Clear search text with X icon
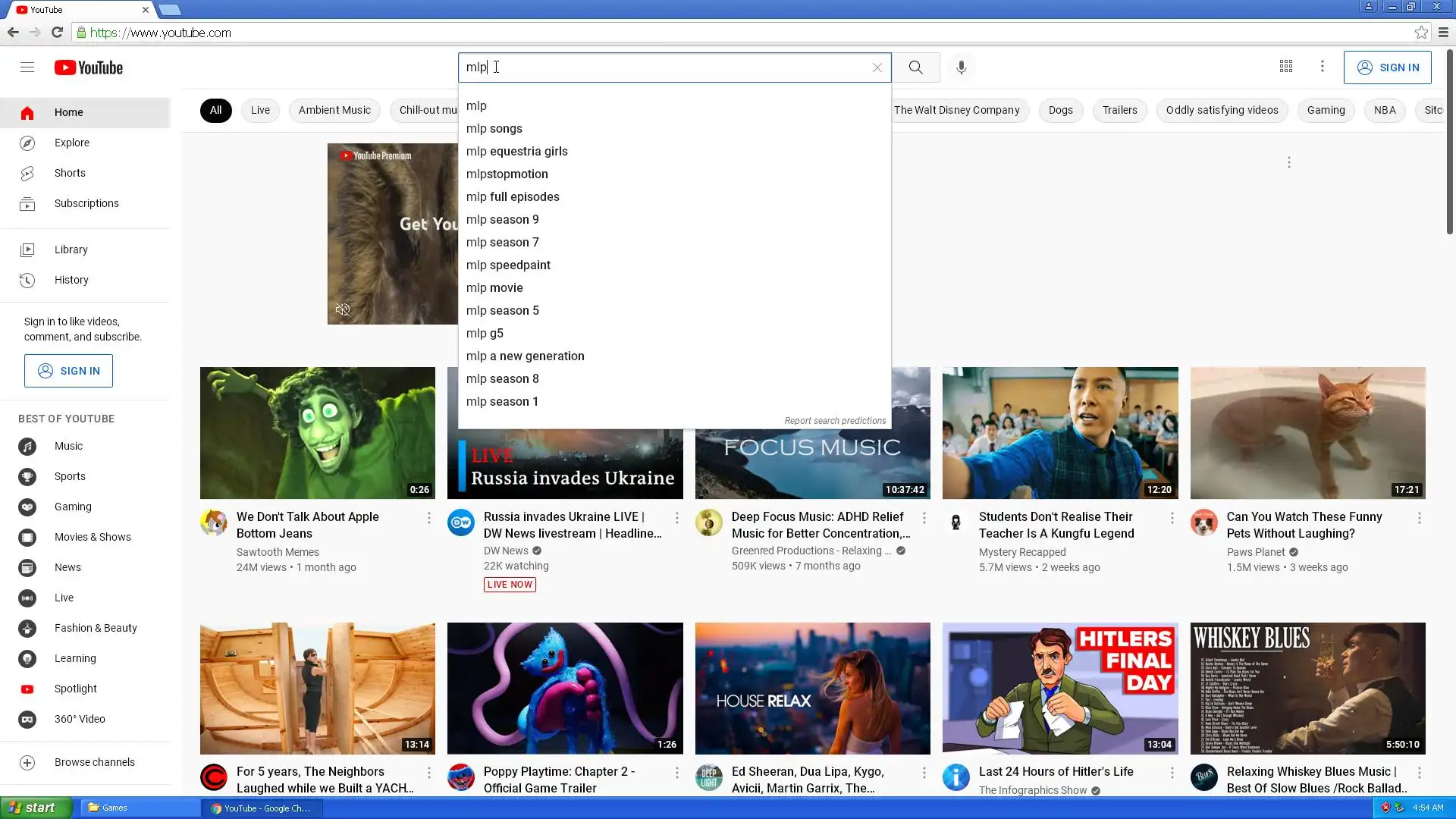 877,67
